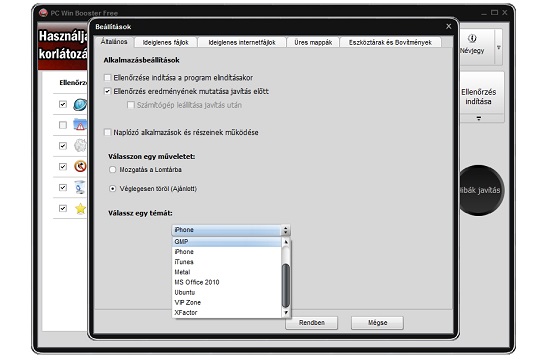Uncheck the blocked-sign item checkbox
Image resolution: width=550 pixels, height=363 pixels.
click(x=63, y=166)
